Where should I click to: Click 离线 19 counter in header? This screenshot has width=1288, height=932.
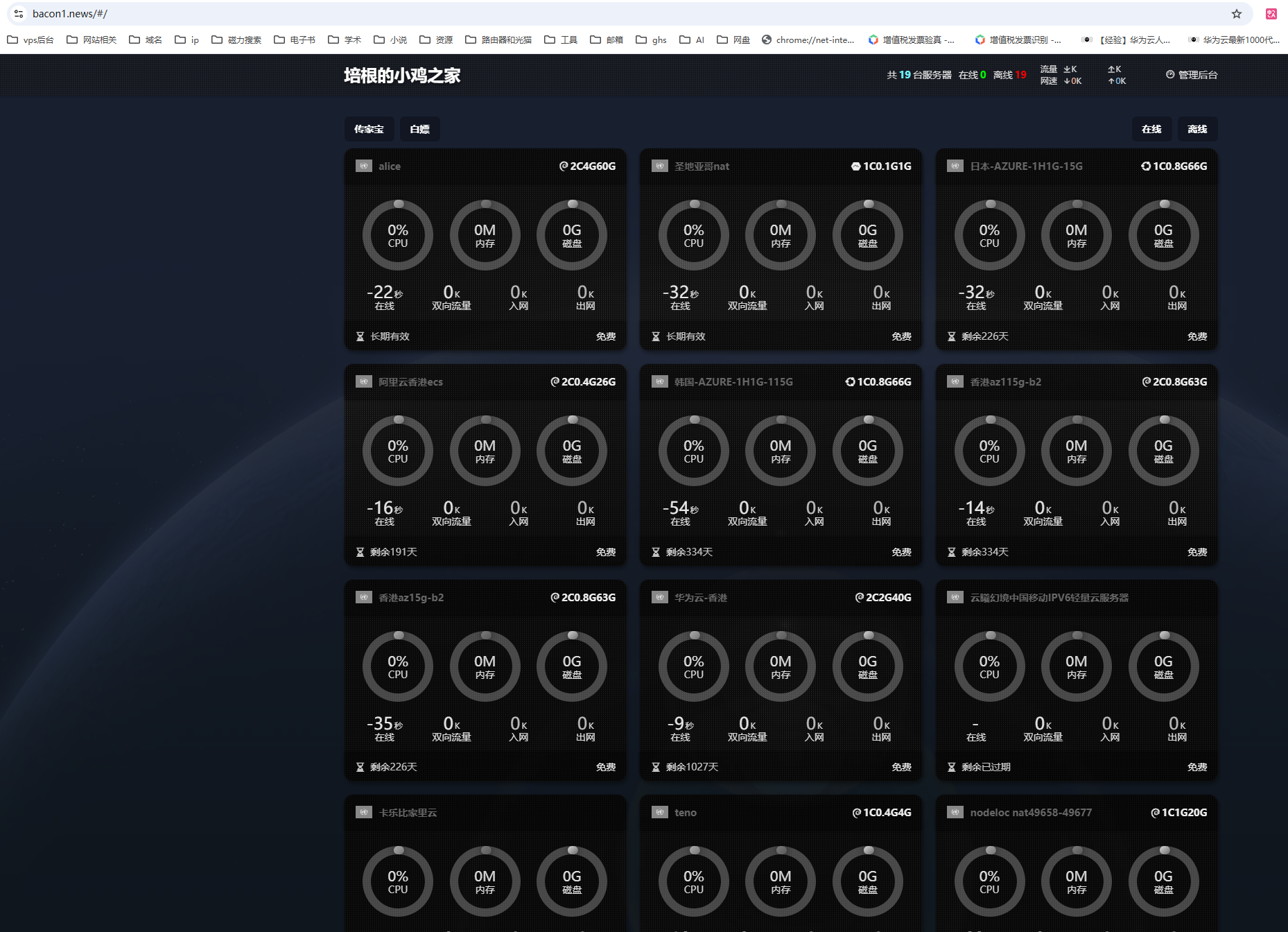click(x=1010, y=75)
